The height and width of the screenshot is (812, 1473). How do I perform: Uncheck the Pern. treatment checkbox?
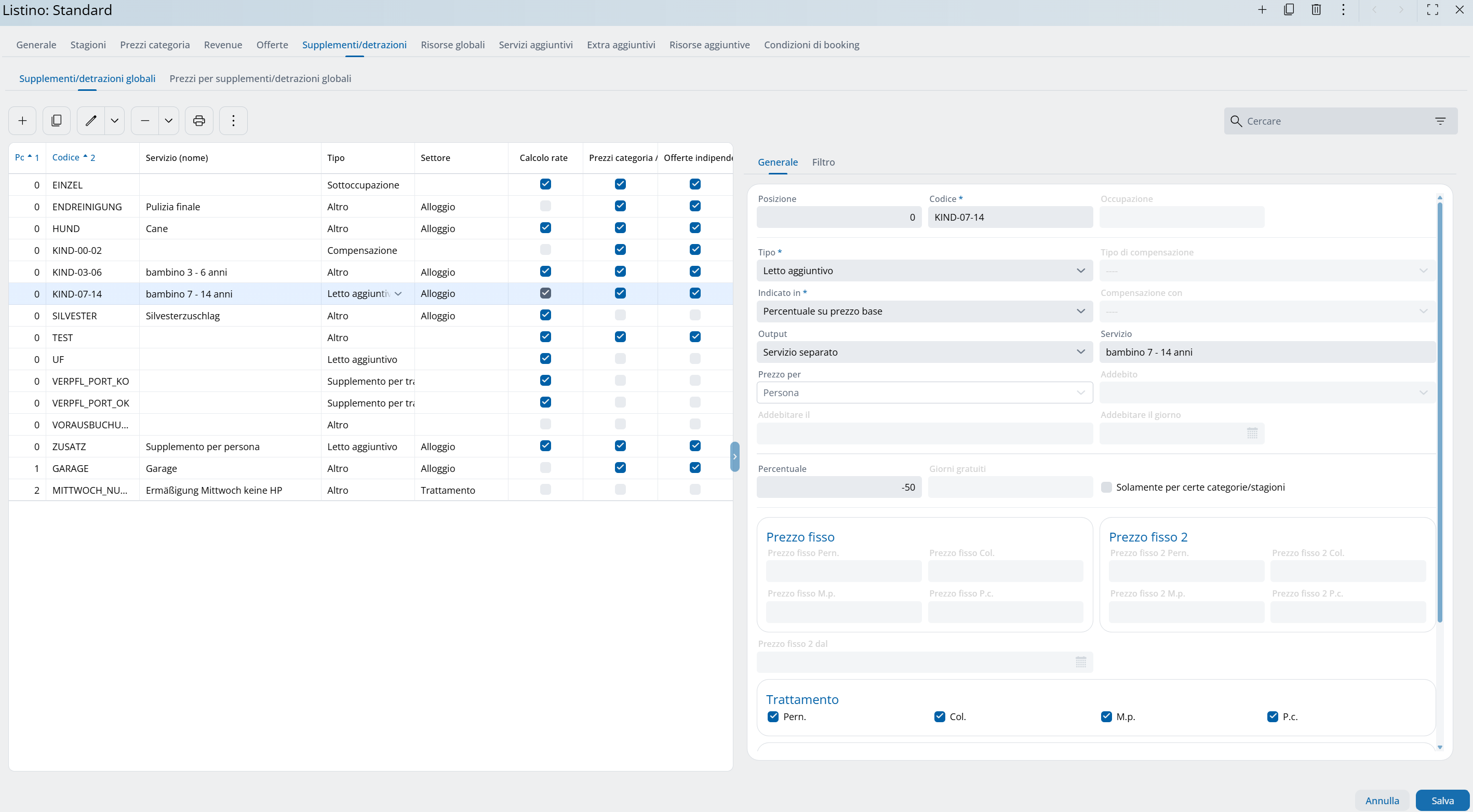773,716
